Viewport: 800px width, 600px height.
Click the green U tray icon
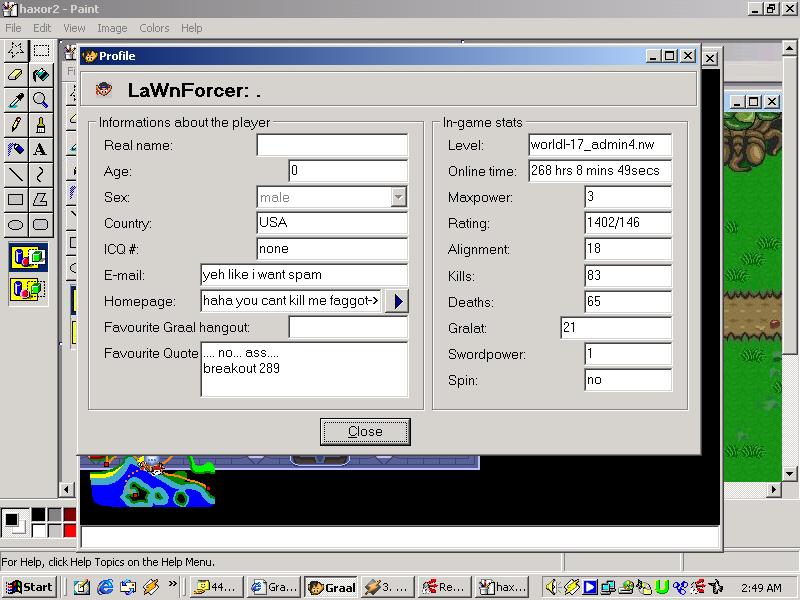[x=661, y=587]
